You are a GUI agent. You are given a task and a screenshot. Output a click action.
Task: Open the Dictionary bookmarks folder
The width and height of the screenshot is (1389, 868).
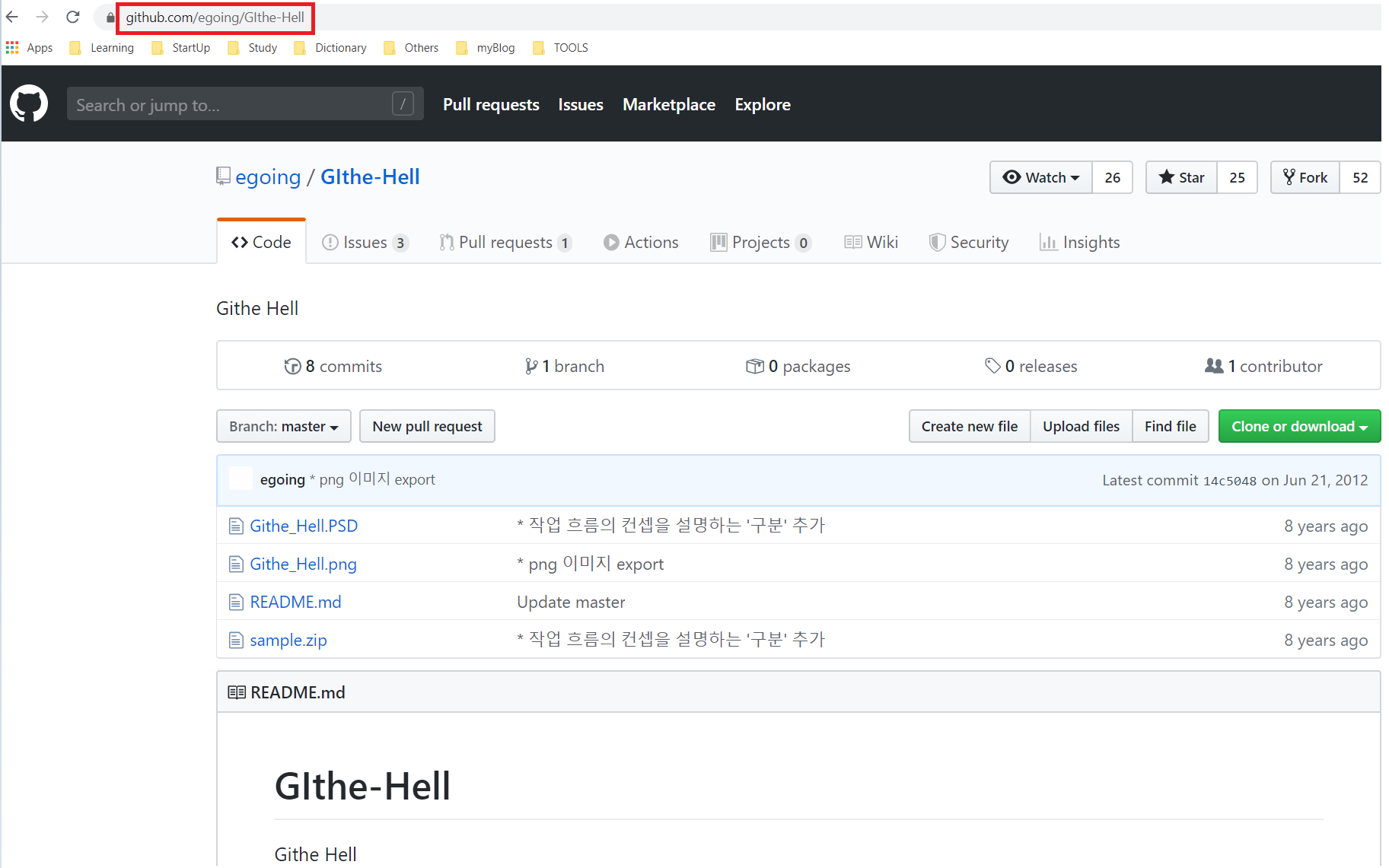coord(330,48)
